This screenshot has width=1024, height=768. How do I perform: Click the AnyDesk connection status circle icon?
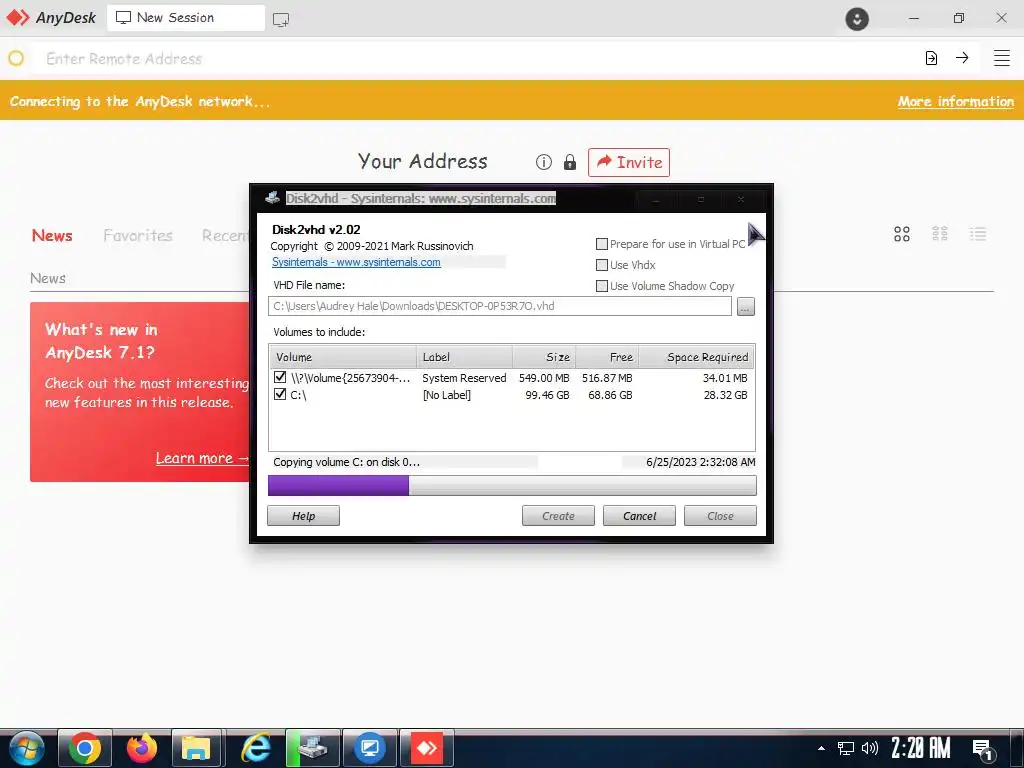pos(16,58)
